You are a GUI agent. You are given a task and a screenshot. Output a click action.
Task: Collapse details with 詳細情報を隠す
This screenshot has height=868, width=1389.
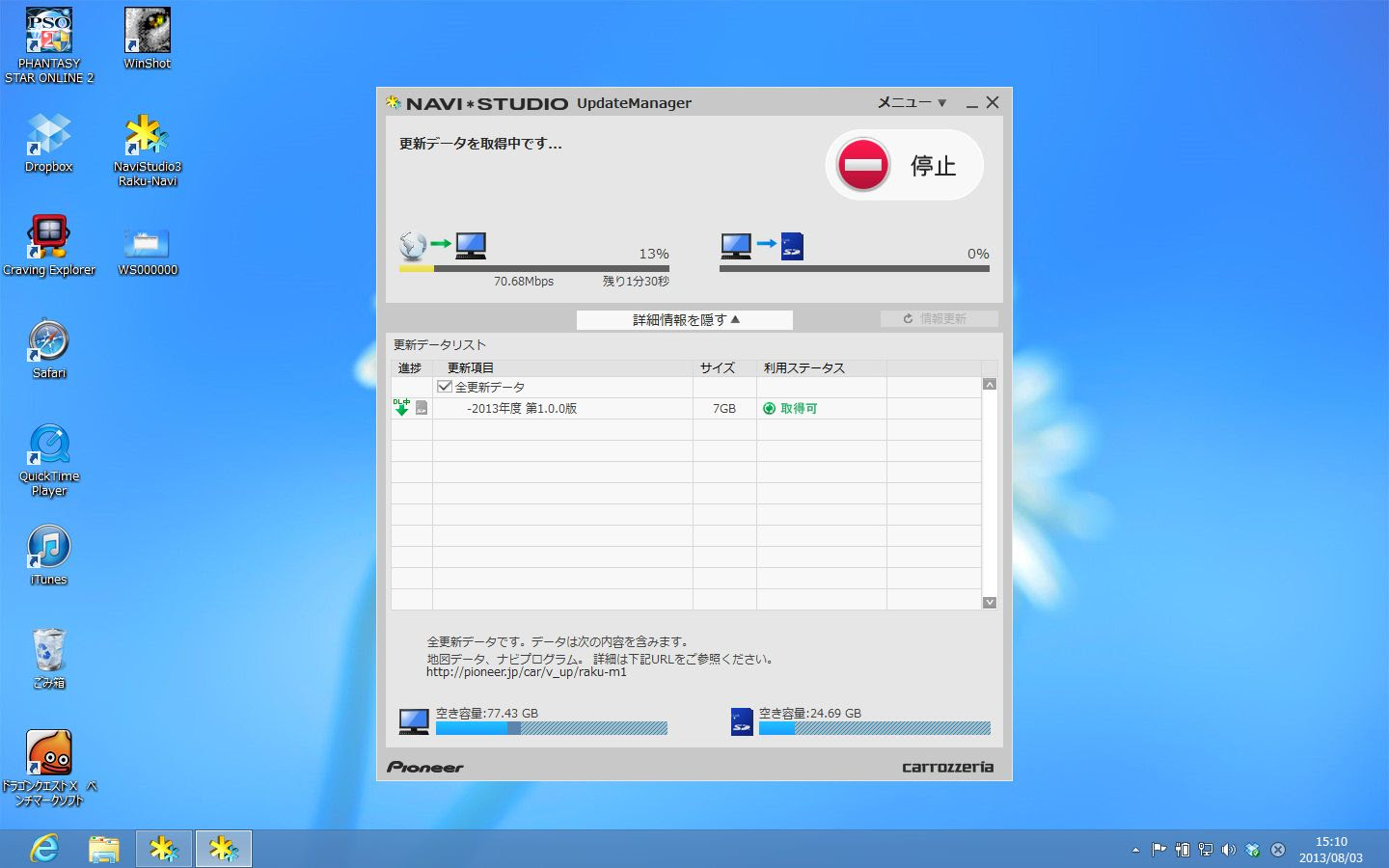point(685,319)
